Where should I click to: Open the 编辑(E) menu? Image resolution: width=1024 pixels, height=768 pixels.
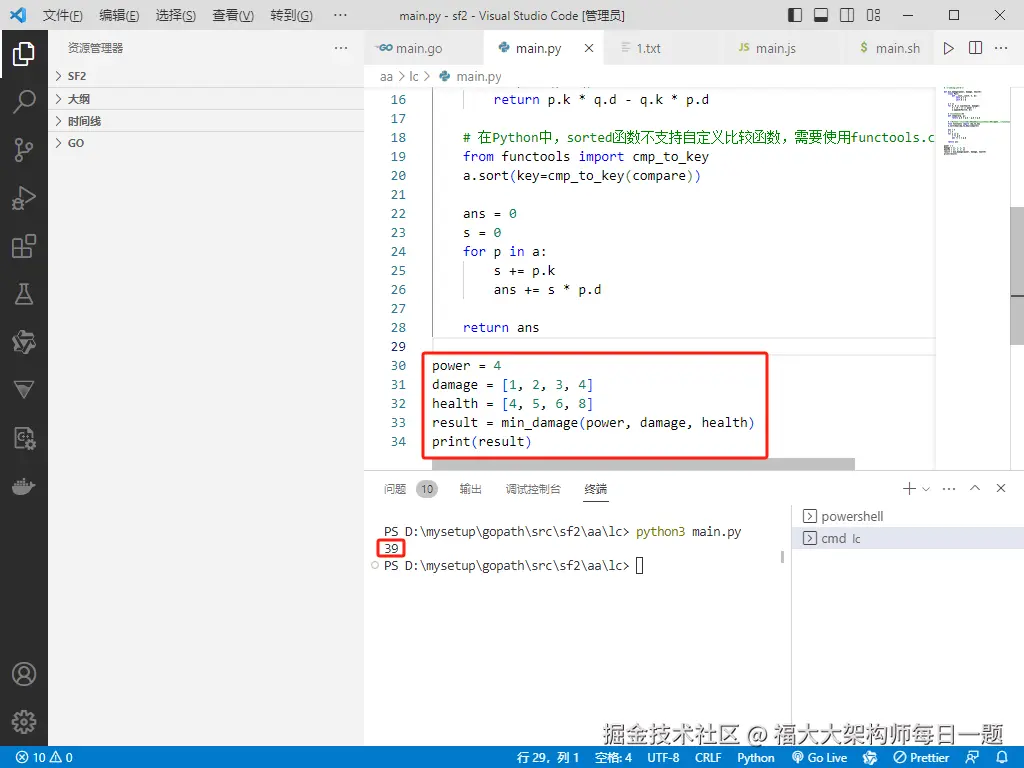120,15
